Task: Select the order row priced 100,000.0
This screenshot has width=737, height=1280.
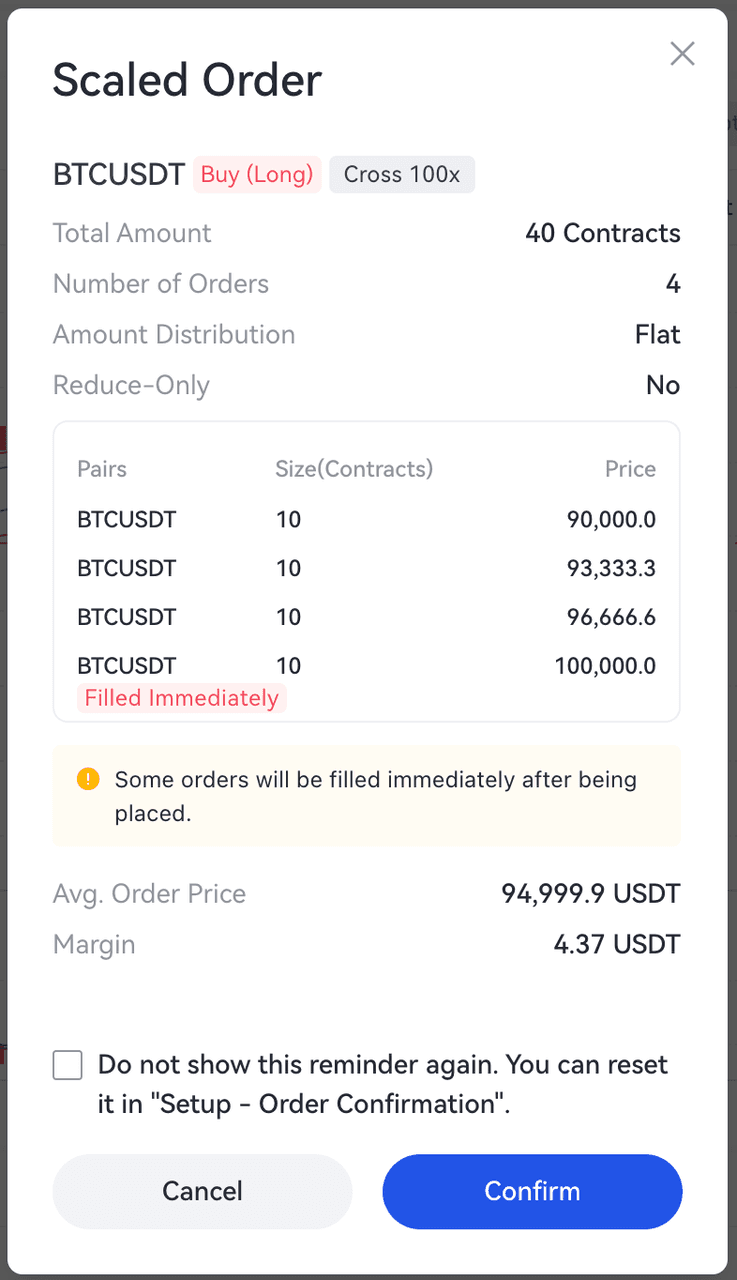Action: pos(366,666)
